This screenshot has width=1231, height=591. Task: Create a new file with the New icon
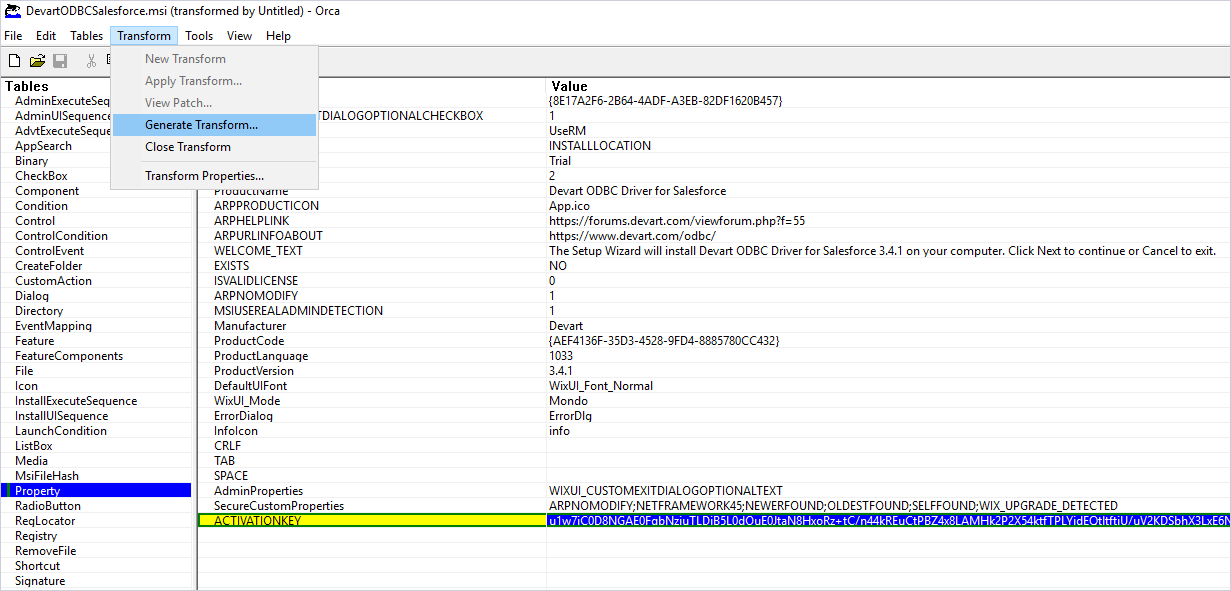(x=13, y=60)
